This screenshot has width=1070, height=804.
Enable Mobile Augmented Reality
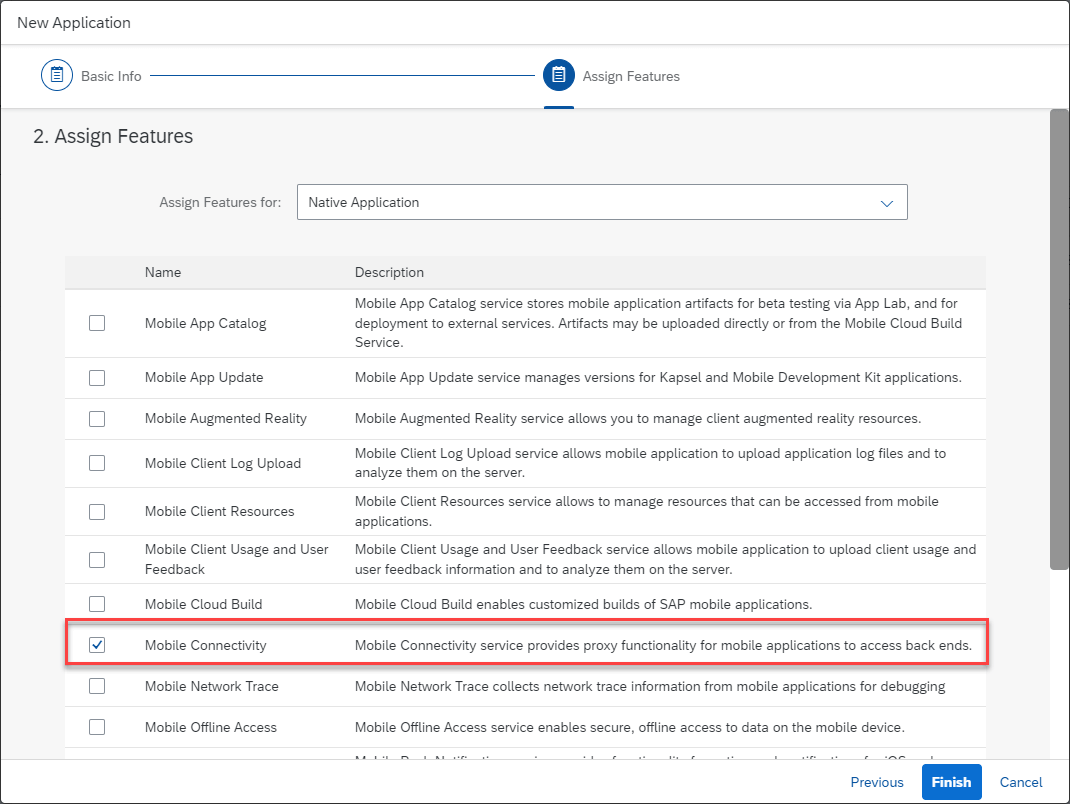pos(97,418)
